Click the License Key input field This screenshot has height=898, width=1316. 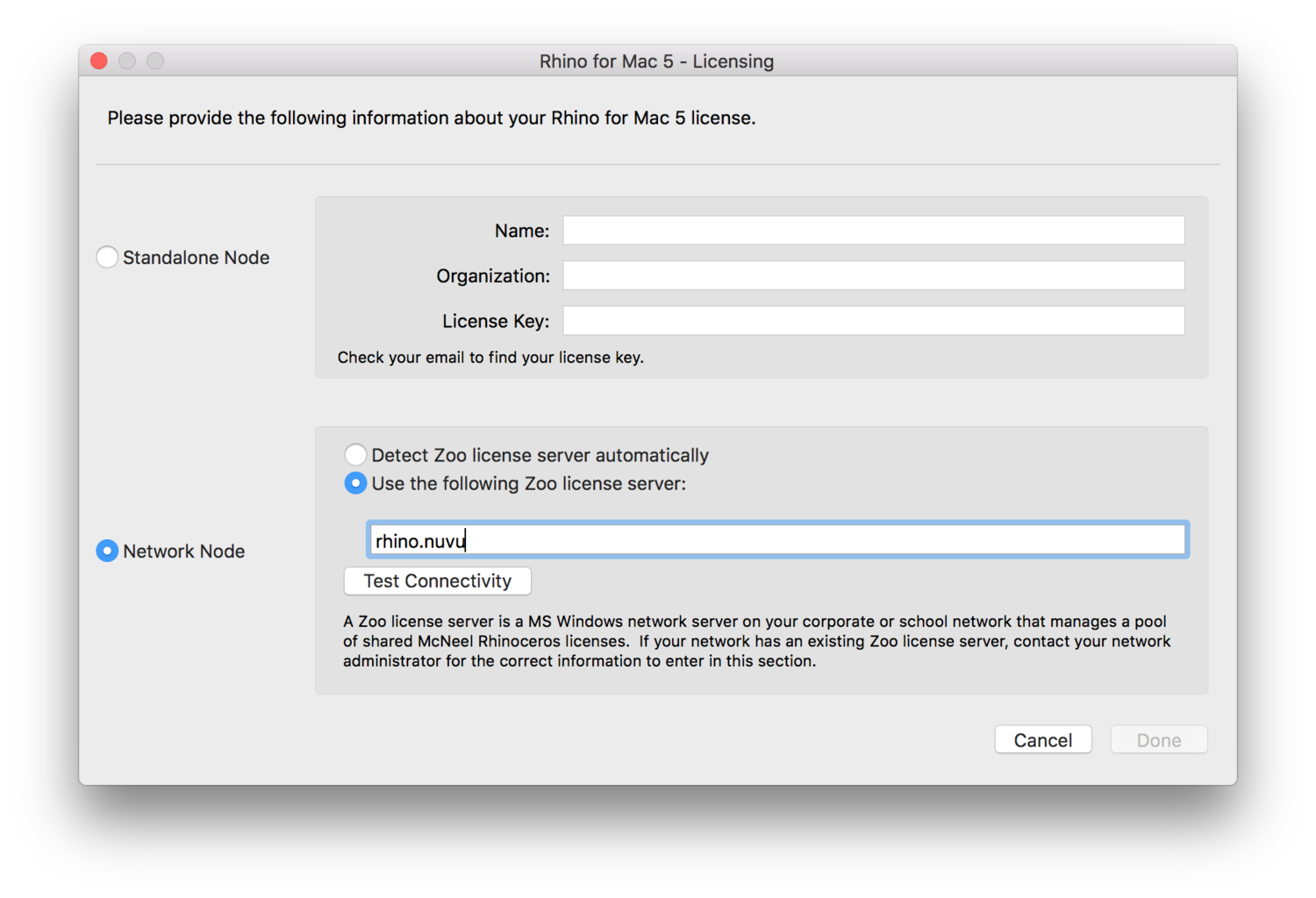pyautogui.click(x=874, y=321)
